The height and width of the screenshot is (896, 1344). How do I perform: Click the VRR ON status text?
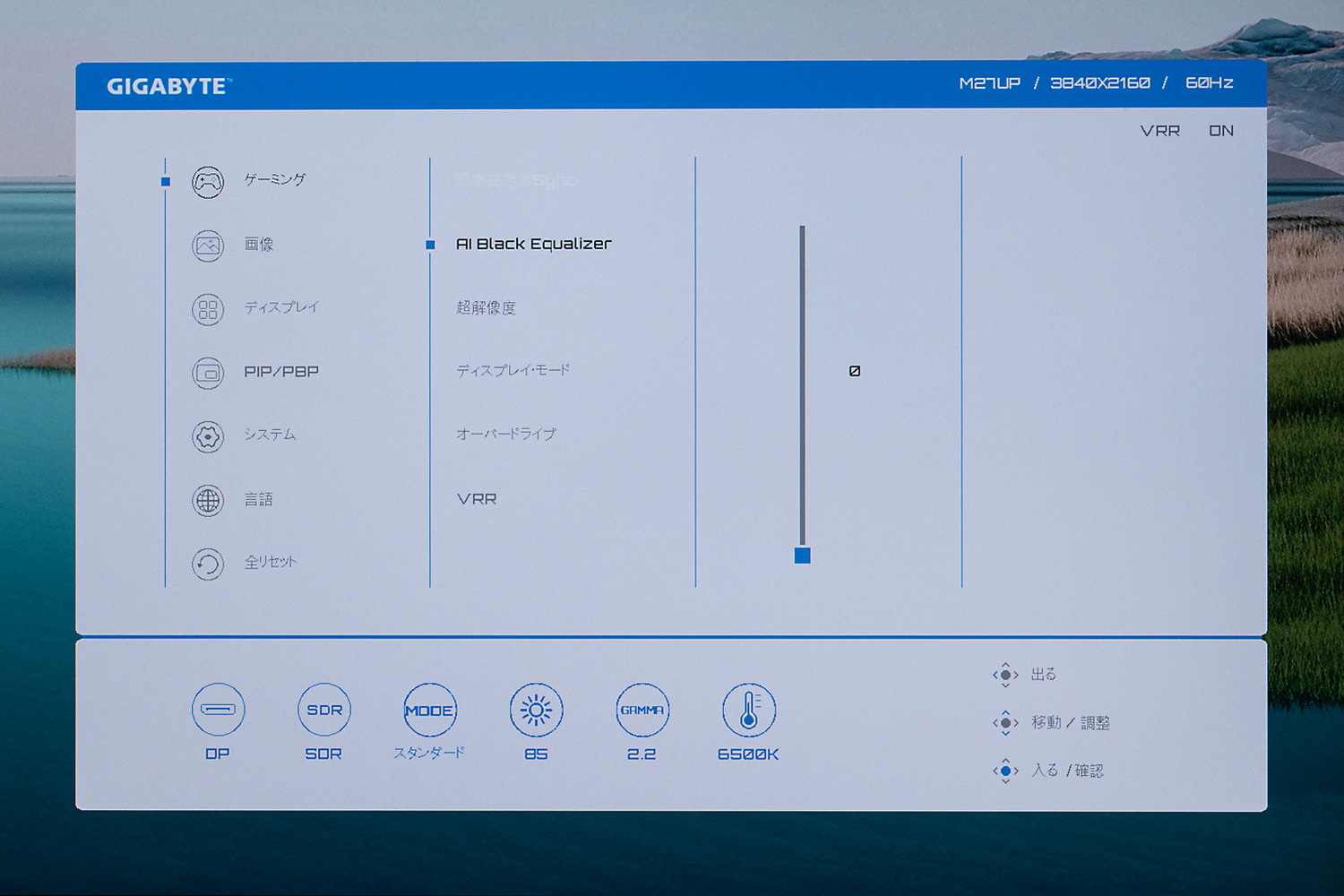1187,131
